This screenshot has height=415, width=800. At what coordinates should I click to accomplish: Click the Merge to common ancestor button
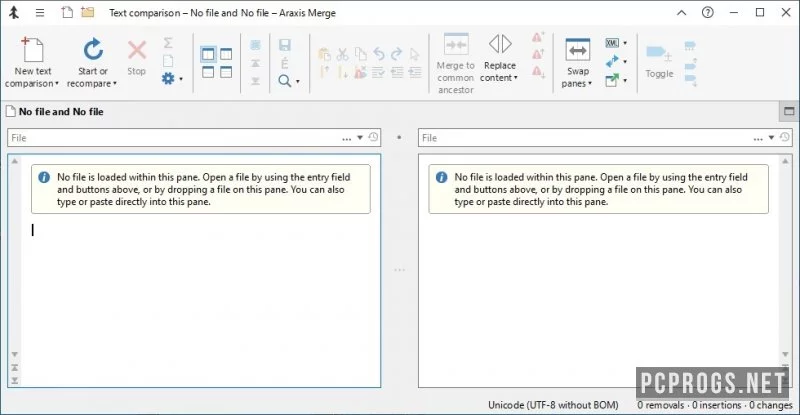456,64
